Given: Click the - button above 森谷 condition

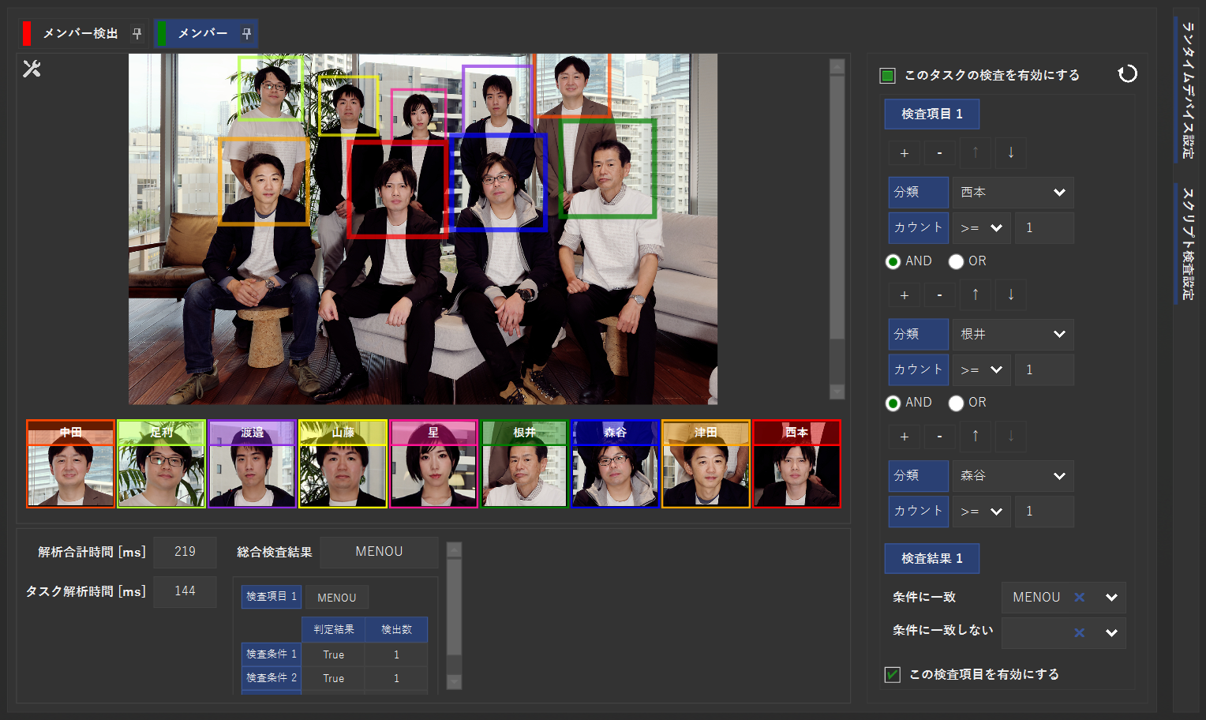Looking at the screenshot, I should tap(939, 437).
